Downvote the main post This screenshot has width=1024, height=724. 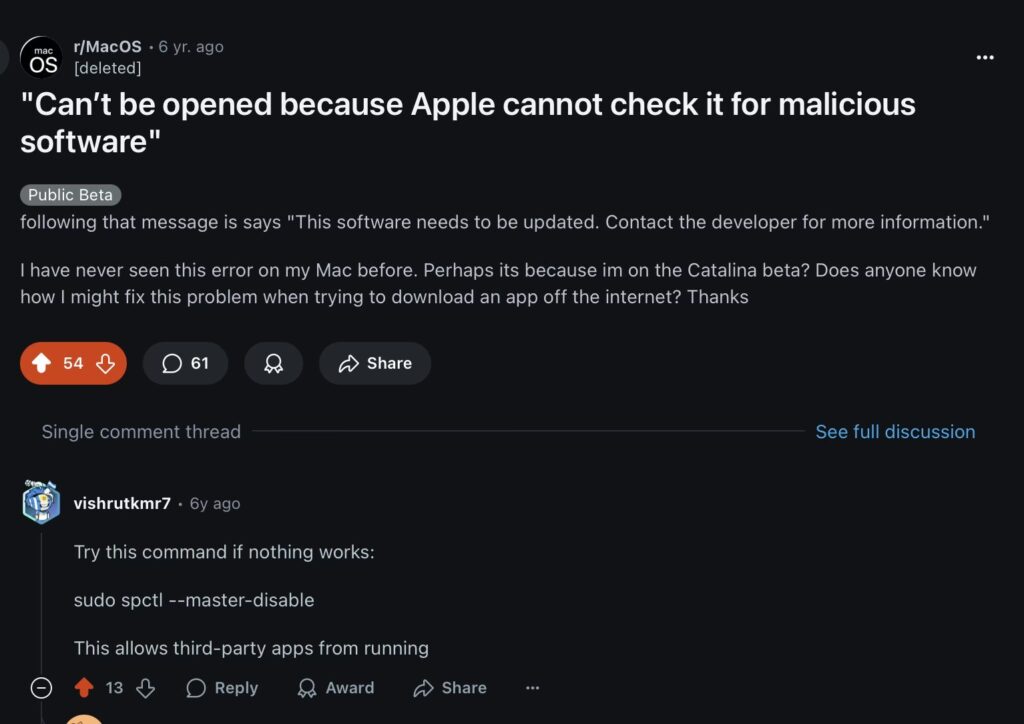(105, 364)
